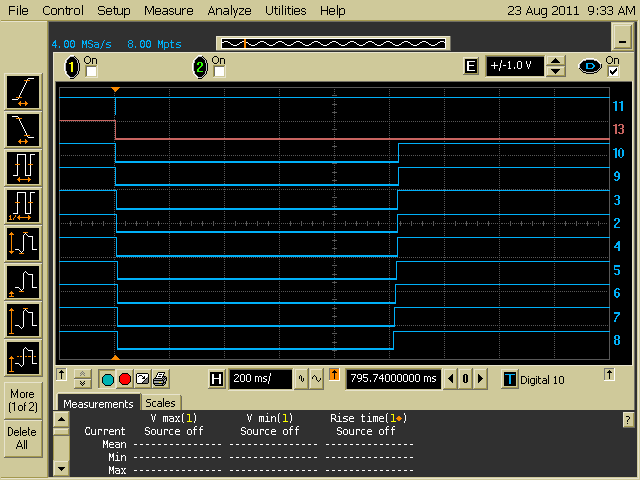Expand the panel with double-chevron button
The height and width of the screenshot is (480, 640).
82,379
